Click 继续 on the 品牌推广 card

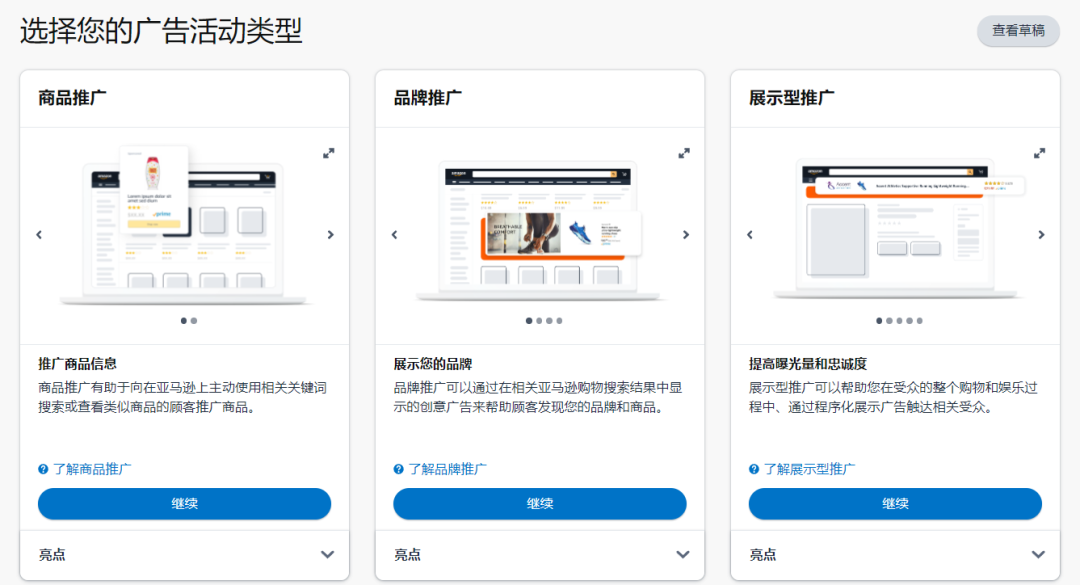click(x=539, y=503)
